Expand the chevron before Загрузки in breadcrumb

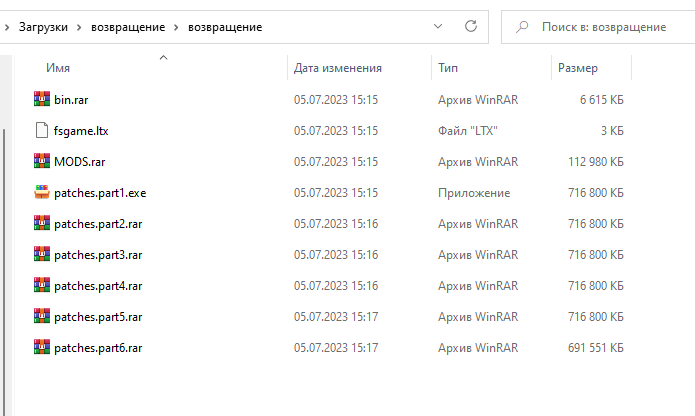click(7, 27)
